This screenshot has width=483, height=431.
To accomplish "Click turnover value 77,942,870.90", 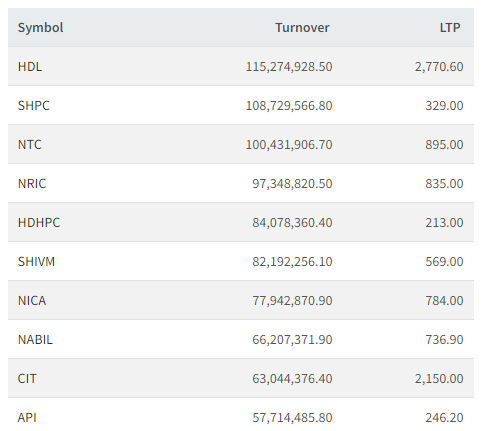I will point(292,301).
